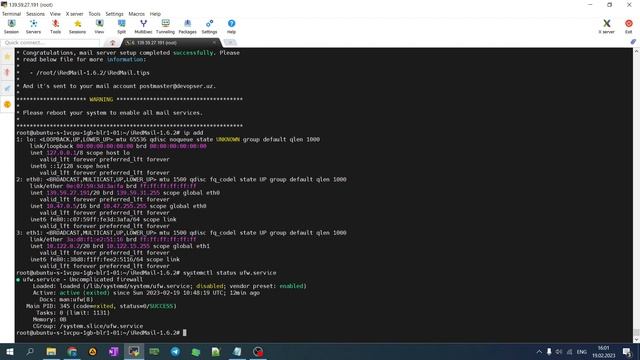The image size is (640, 360).
Task: Open the Help menu
Action: coord(155,14)
